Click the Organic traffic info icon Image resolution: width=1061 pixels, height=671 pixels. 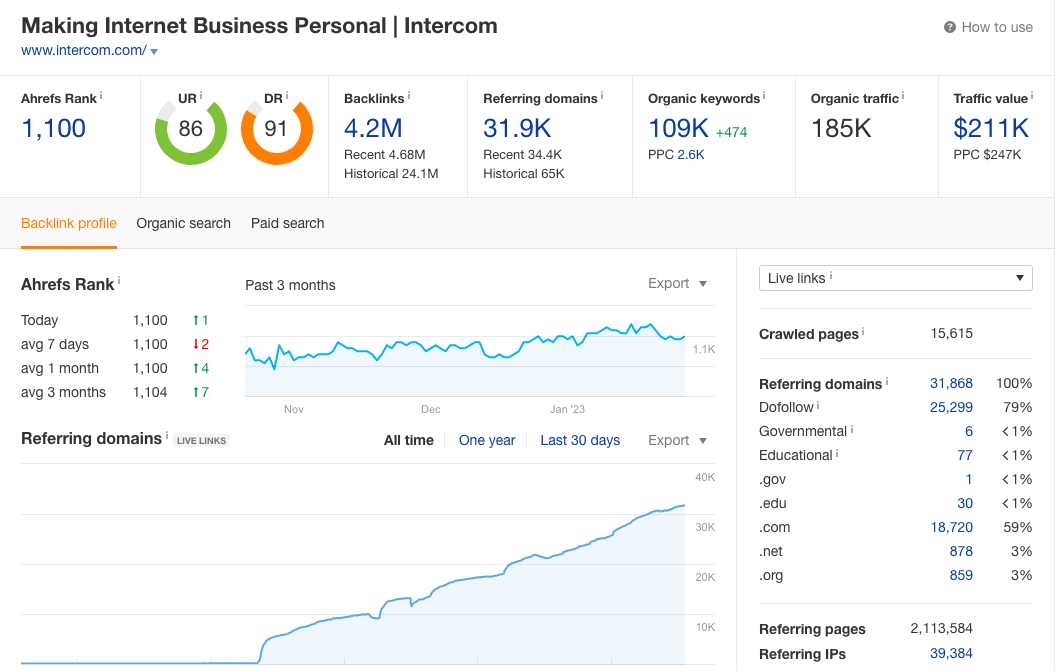pyautogui.click(x=903, y=96)
